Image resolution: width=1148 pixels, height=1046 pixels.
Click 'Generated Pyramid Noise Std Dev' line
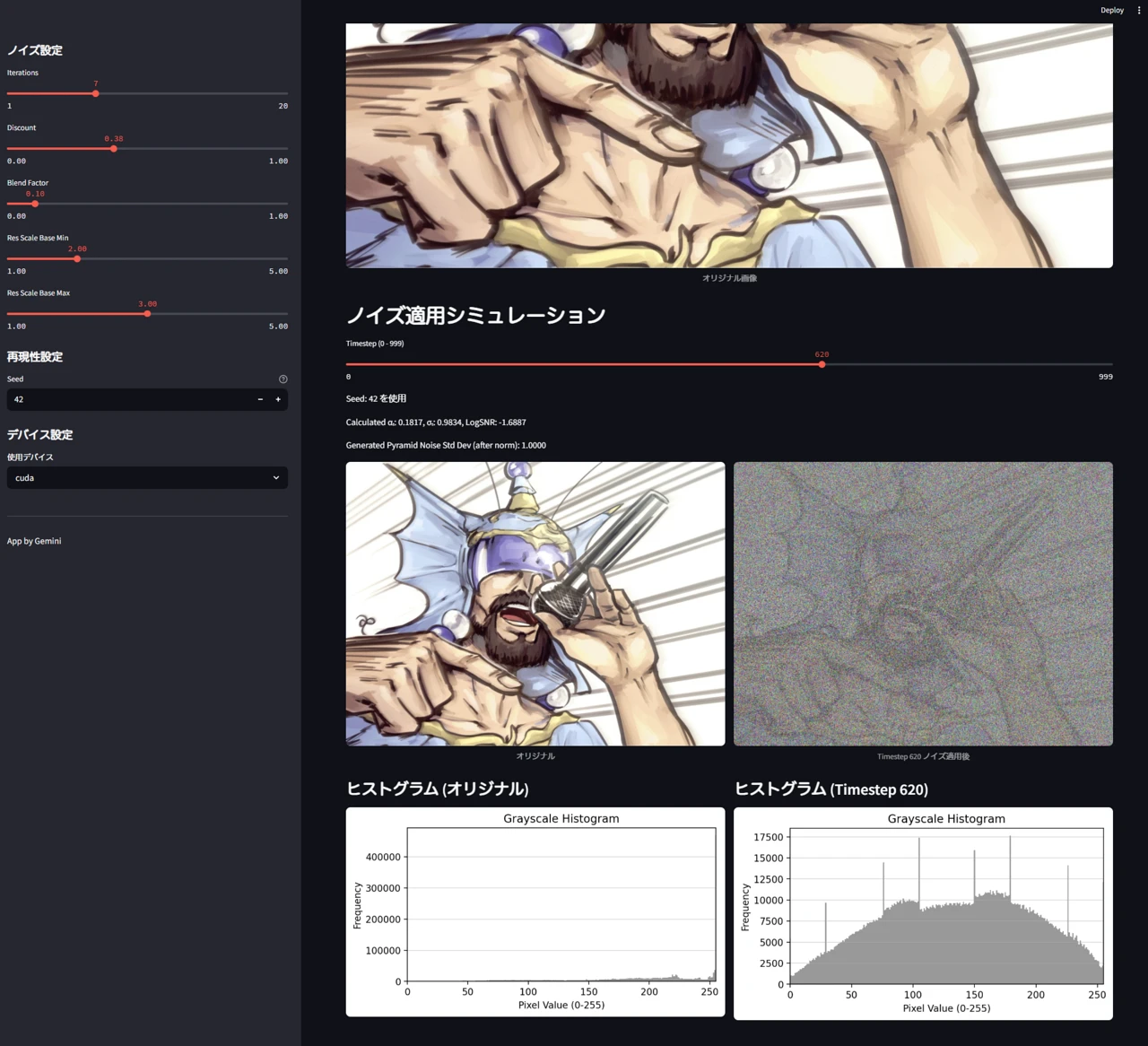click(446, 445)
